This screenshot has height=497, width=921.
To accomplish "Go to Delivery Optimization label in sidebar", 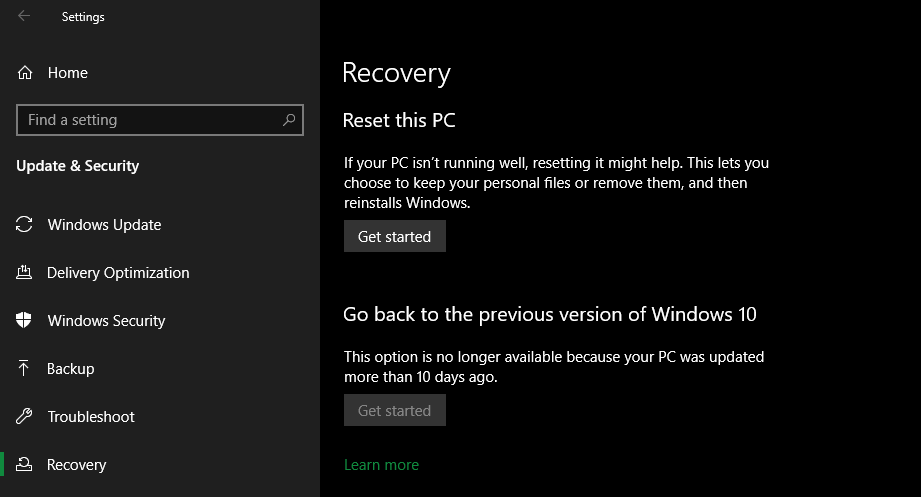I will coord(118,273).
